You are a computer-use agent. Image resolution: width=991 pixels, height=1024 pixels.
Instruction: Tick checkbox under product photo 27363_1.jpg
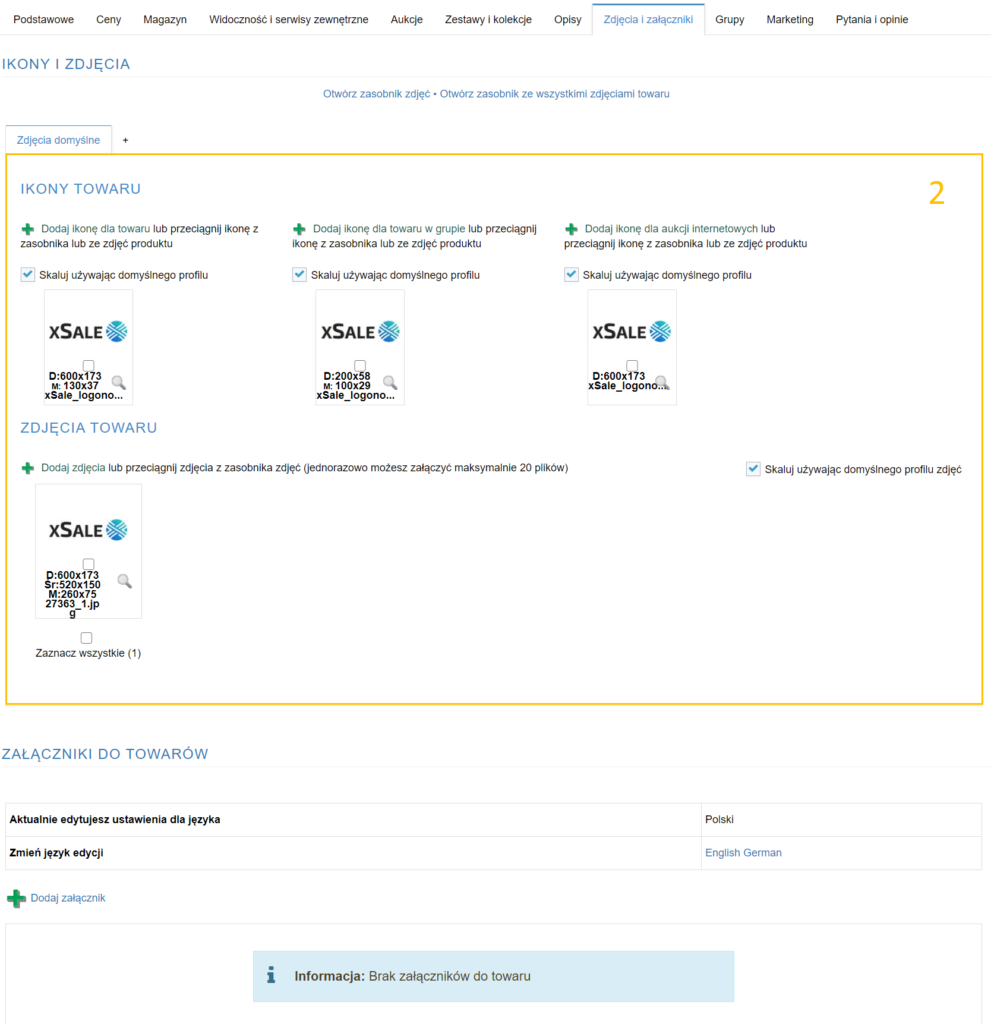[x=88, y=564]
